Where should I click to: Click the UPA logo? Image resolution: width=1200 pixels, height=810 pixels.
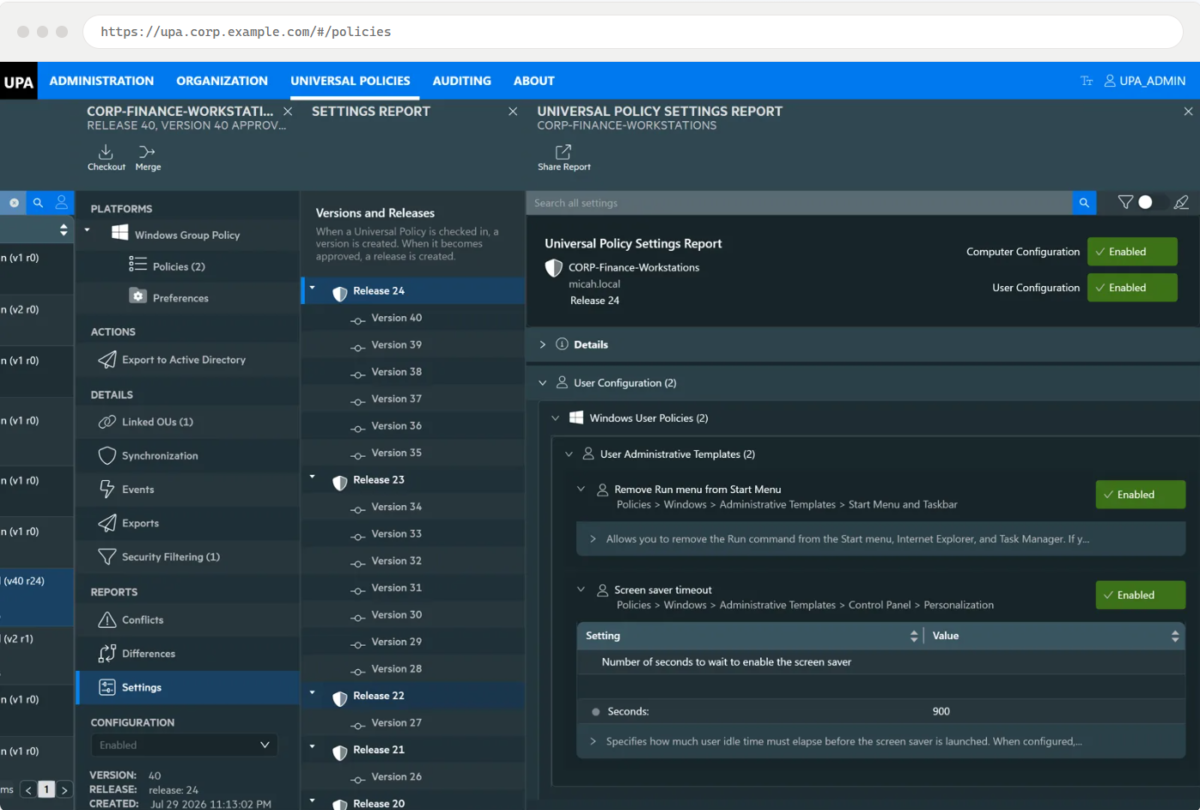(x=18, y=82)
